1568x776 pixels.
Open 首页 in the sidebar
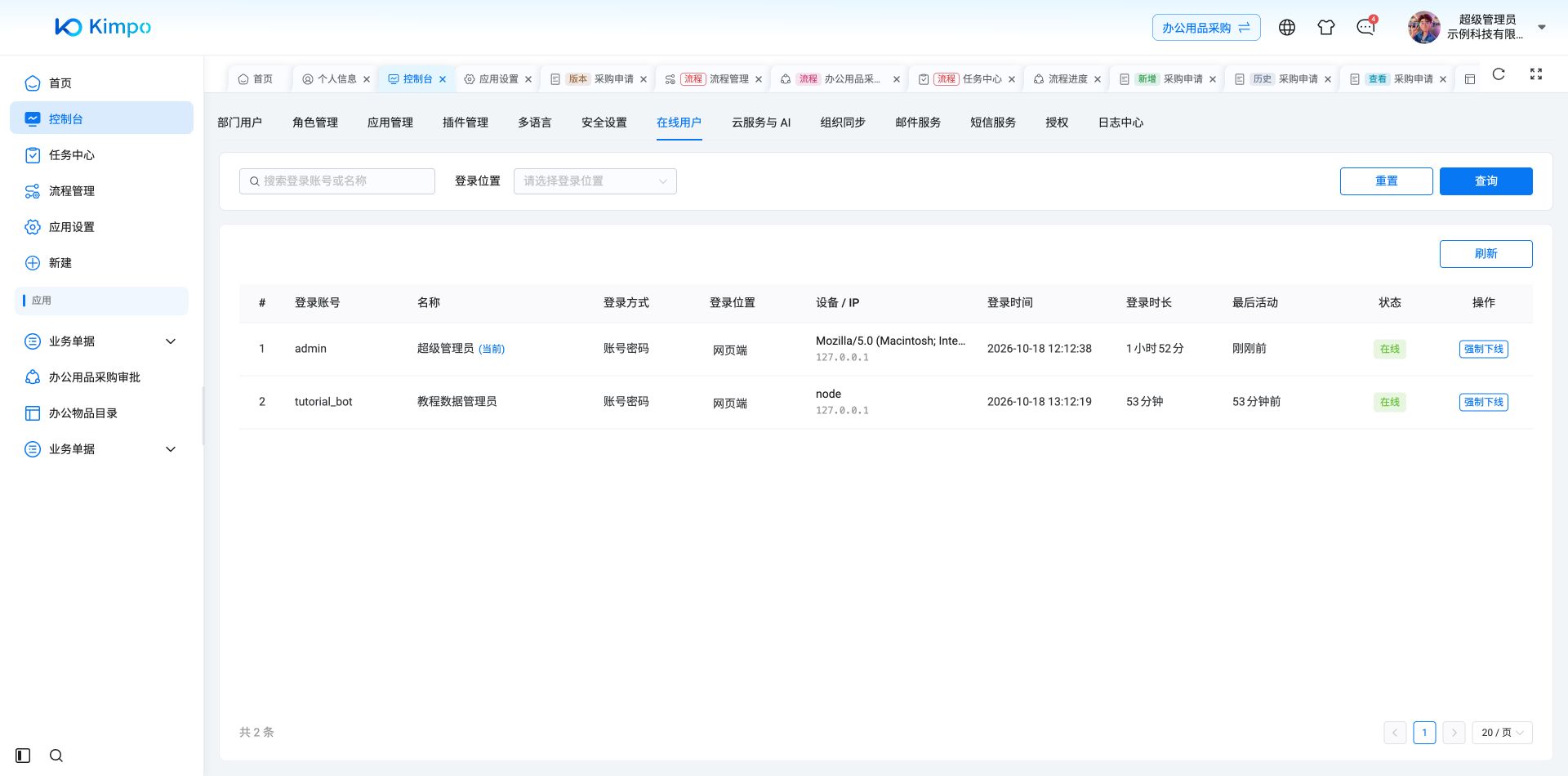tap(101, 83)
